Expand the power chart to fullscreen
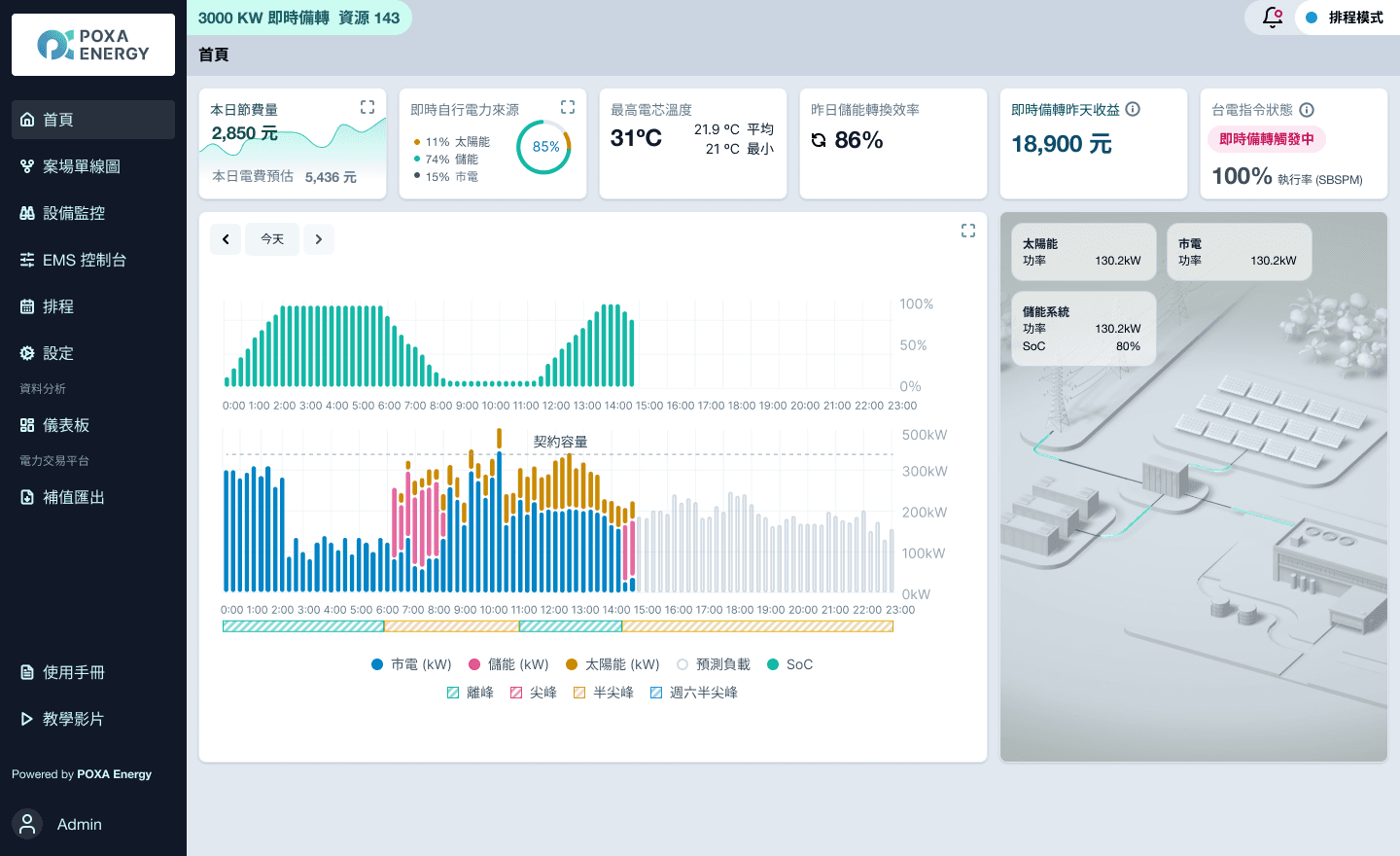Image resolution: width=1400 pixels, height=856 pixels. (x=967, y=231)
